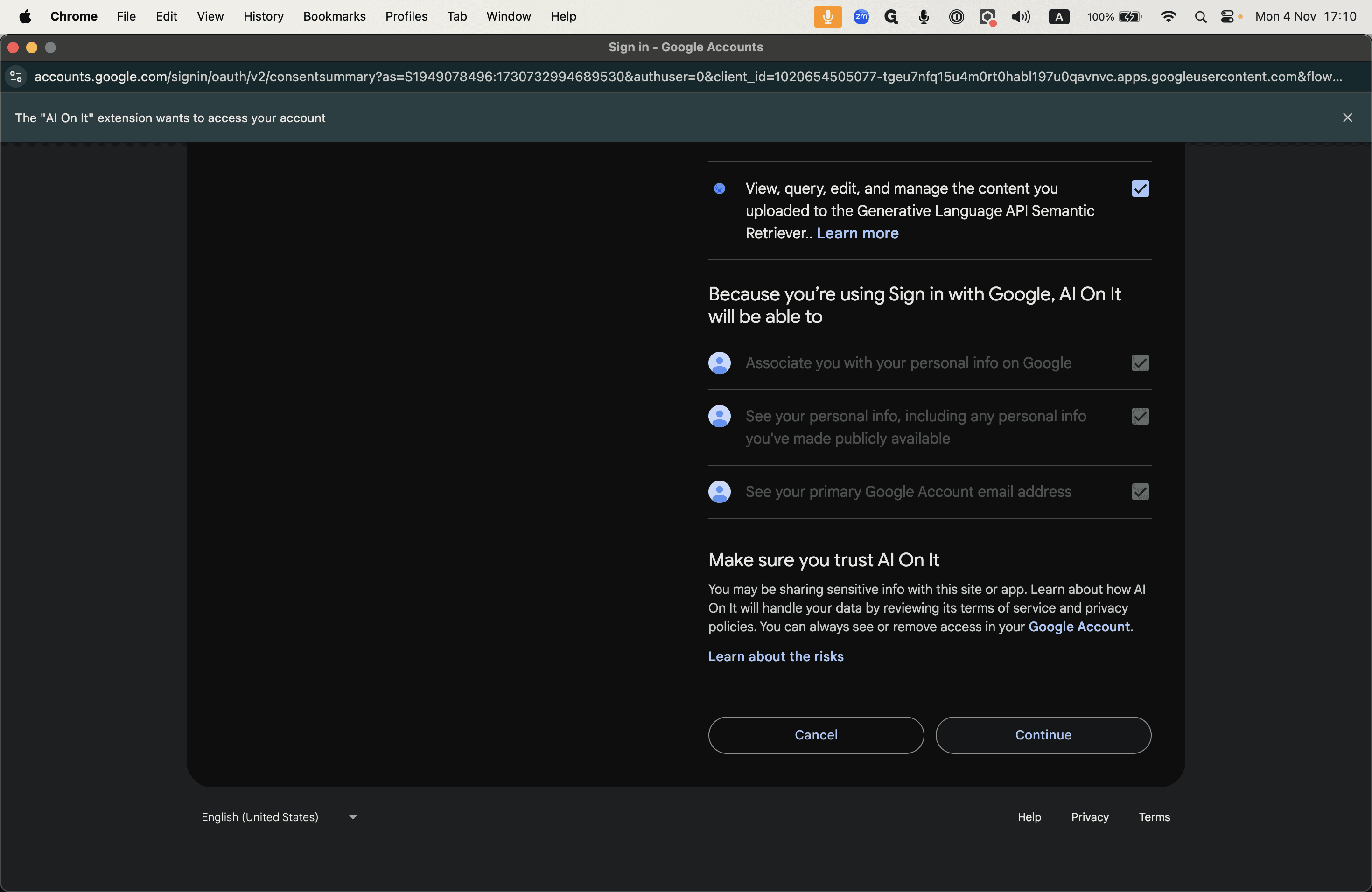This screenshot has width=1372, height=892.
Task: Open the Profiles menu
Action: click(x=406, y=17)
